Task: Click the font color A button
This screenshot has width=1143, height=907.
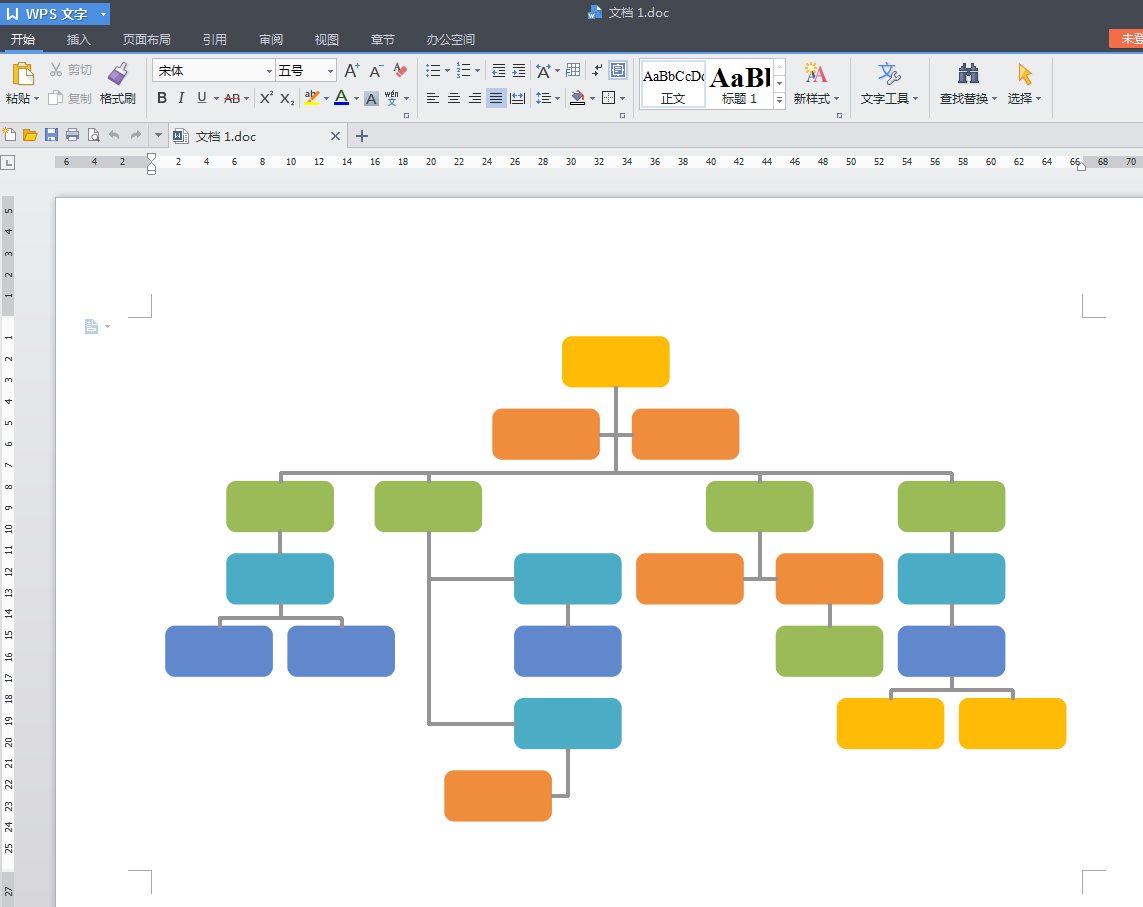Action: 341,98
